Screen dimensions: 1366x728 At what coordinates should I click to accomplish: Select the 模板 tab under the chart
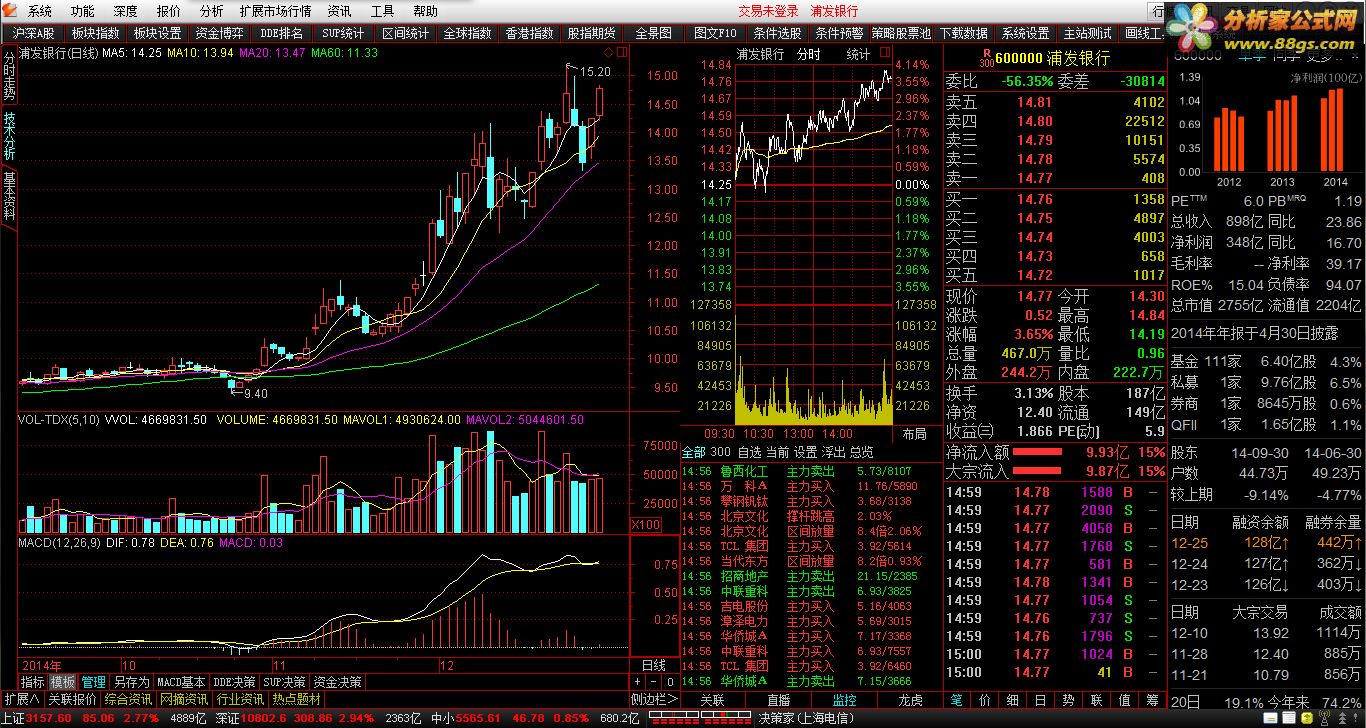(63, 682)
